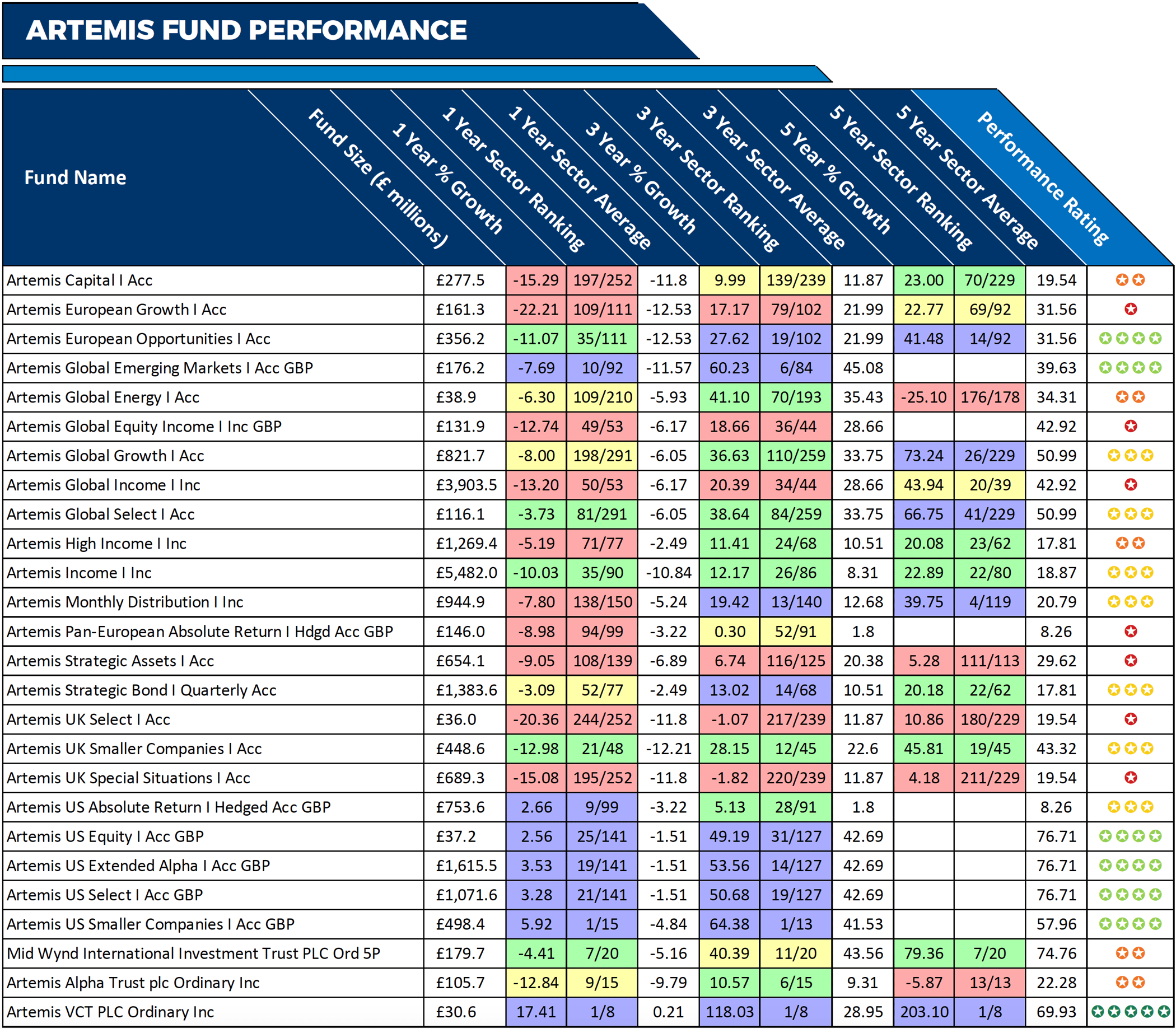Click the Artemis Capital I Acc fund name
The image size is (1176, 1029).
coord(80,280)
